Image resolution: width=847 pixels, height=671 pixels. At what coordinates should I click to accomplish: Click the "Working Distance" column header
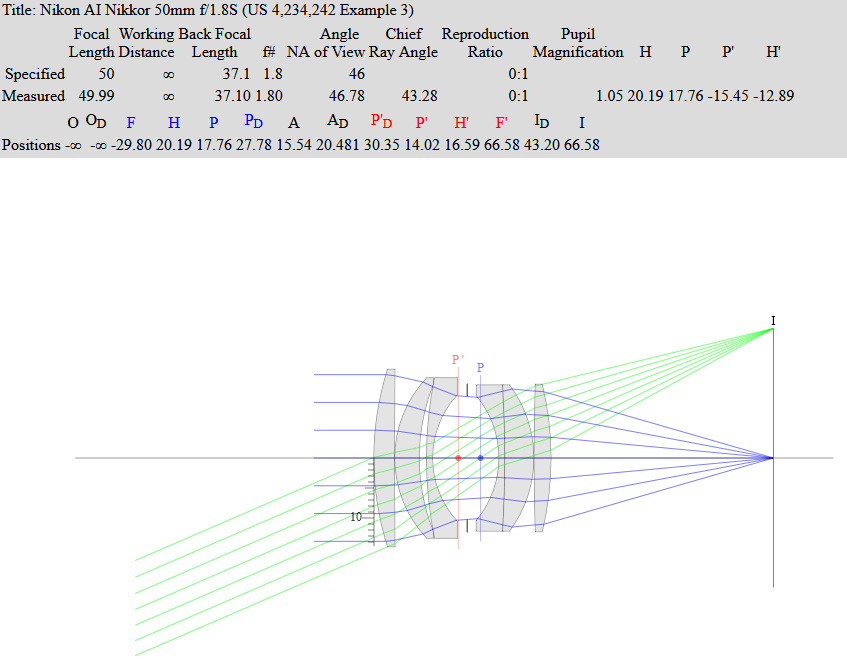click(x=146, y=43)
